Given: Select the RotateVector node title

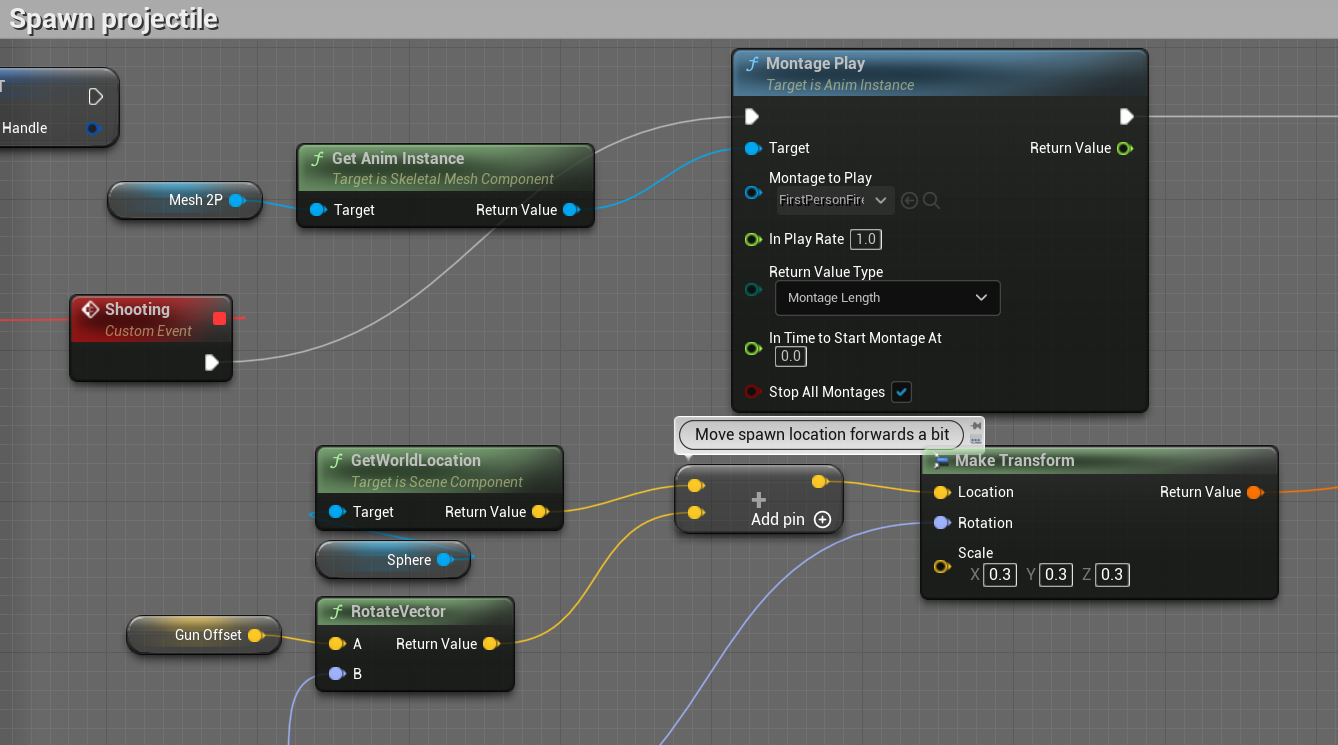Looking at the screenshot, I should [398, 611].
